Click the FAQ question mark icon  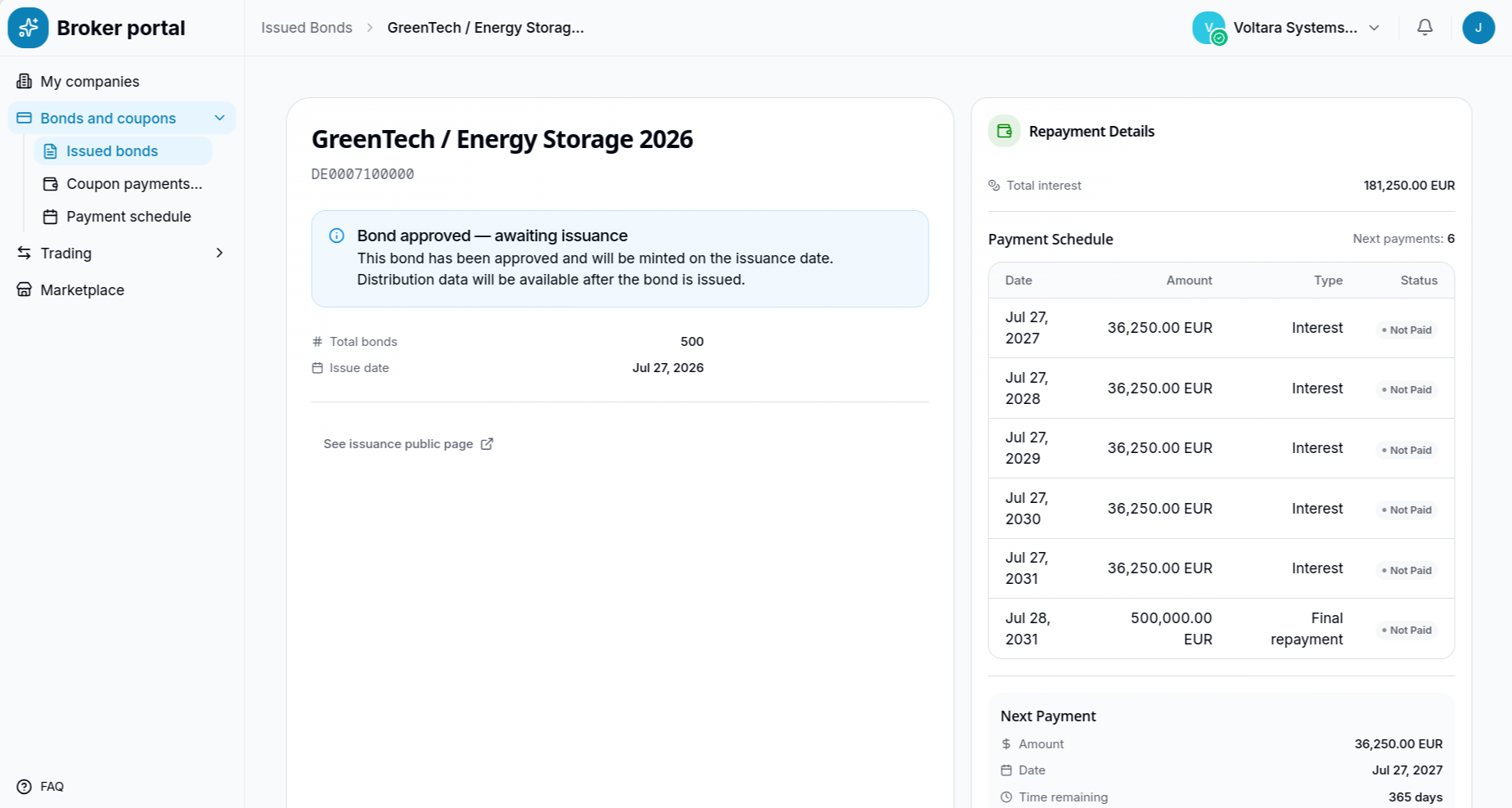point(25,787)
